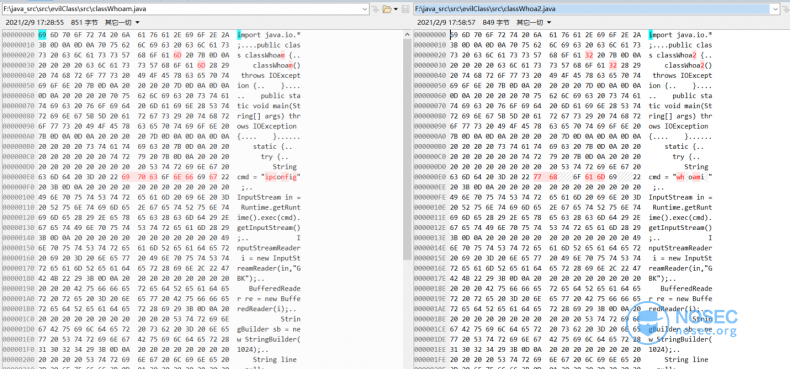790x369 pixels.
Task: Click the save floppy disk icon
Action: pos(405,9)
